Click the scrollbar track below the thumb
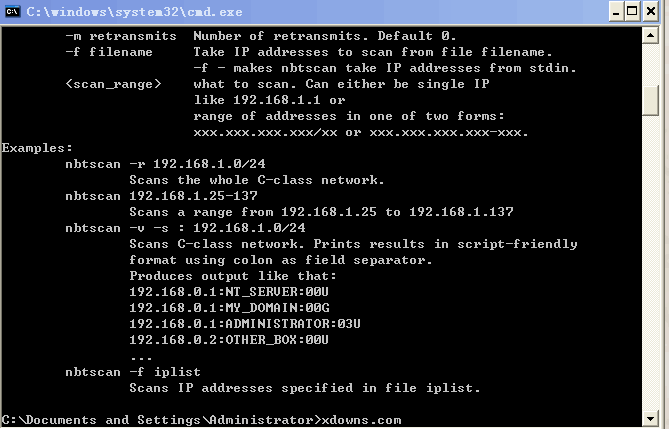This screenshot has width=669, height=429. pyautogui.click(x=650, y=263)
